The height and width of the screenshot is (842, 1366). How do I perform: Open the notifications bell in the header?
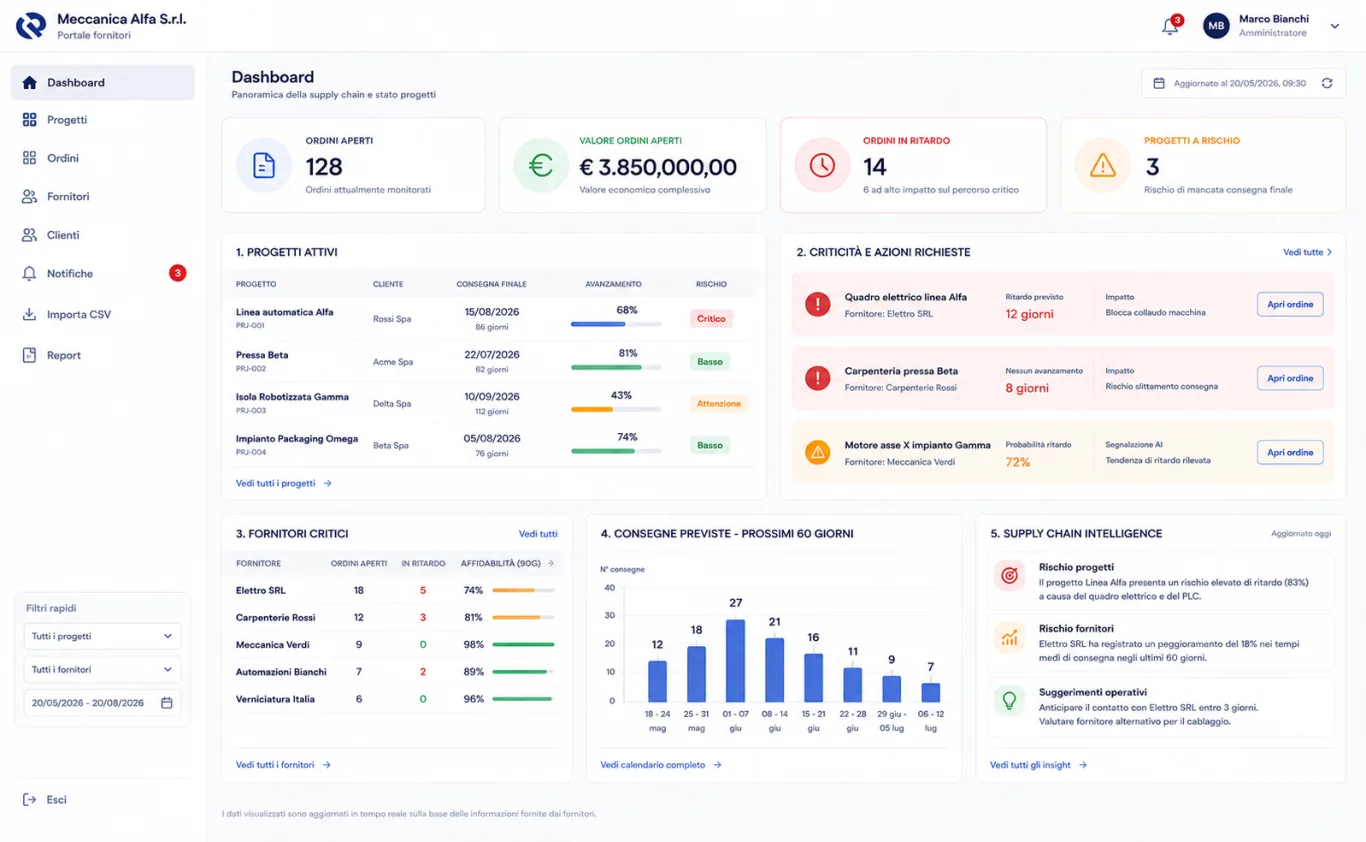coord(1170,27)
